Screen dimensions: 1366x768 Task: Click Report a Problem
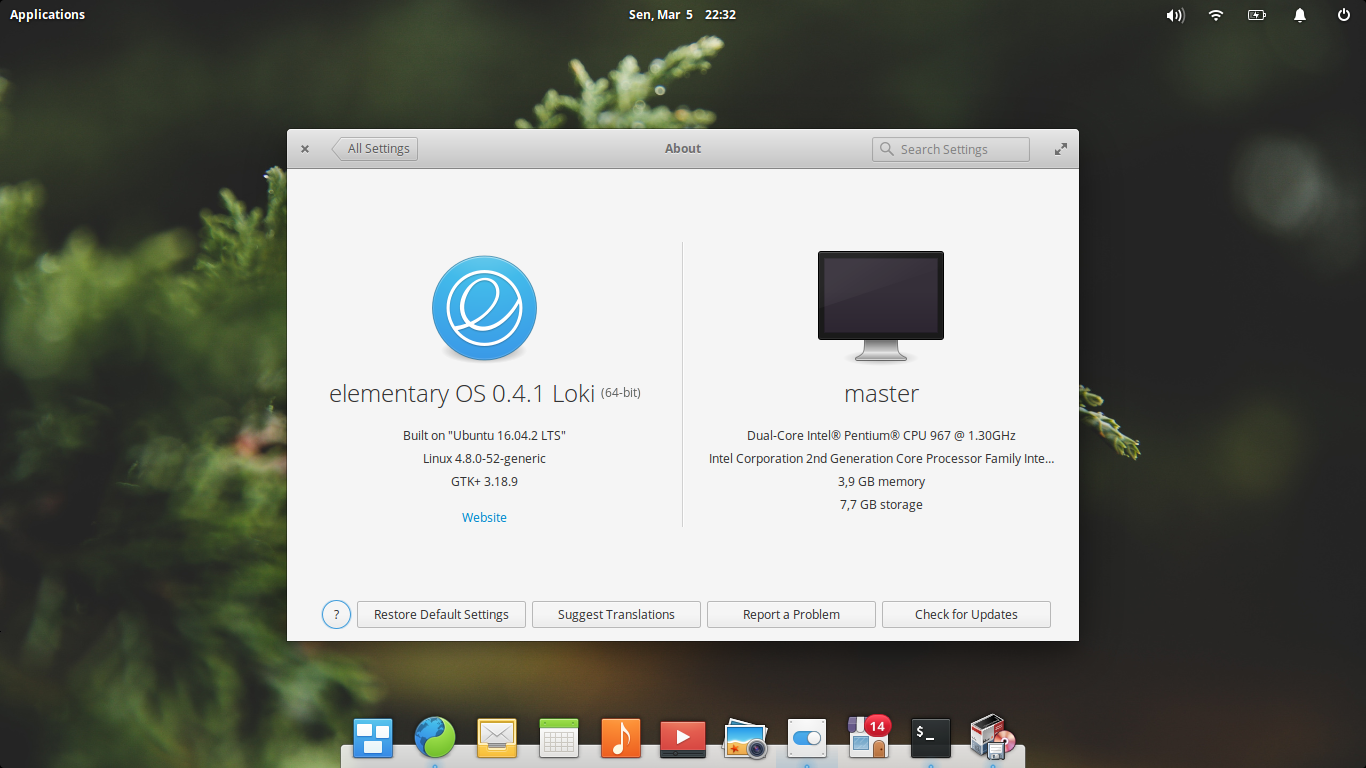tap(791, 614)
